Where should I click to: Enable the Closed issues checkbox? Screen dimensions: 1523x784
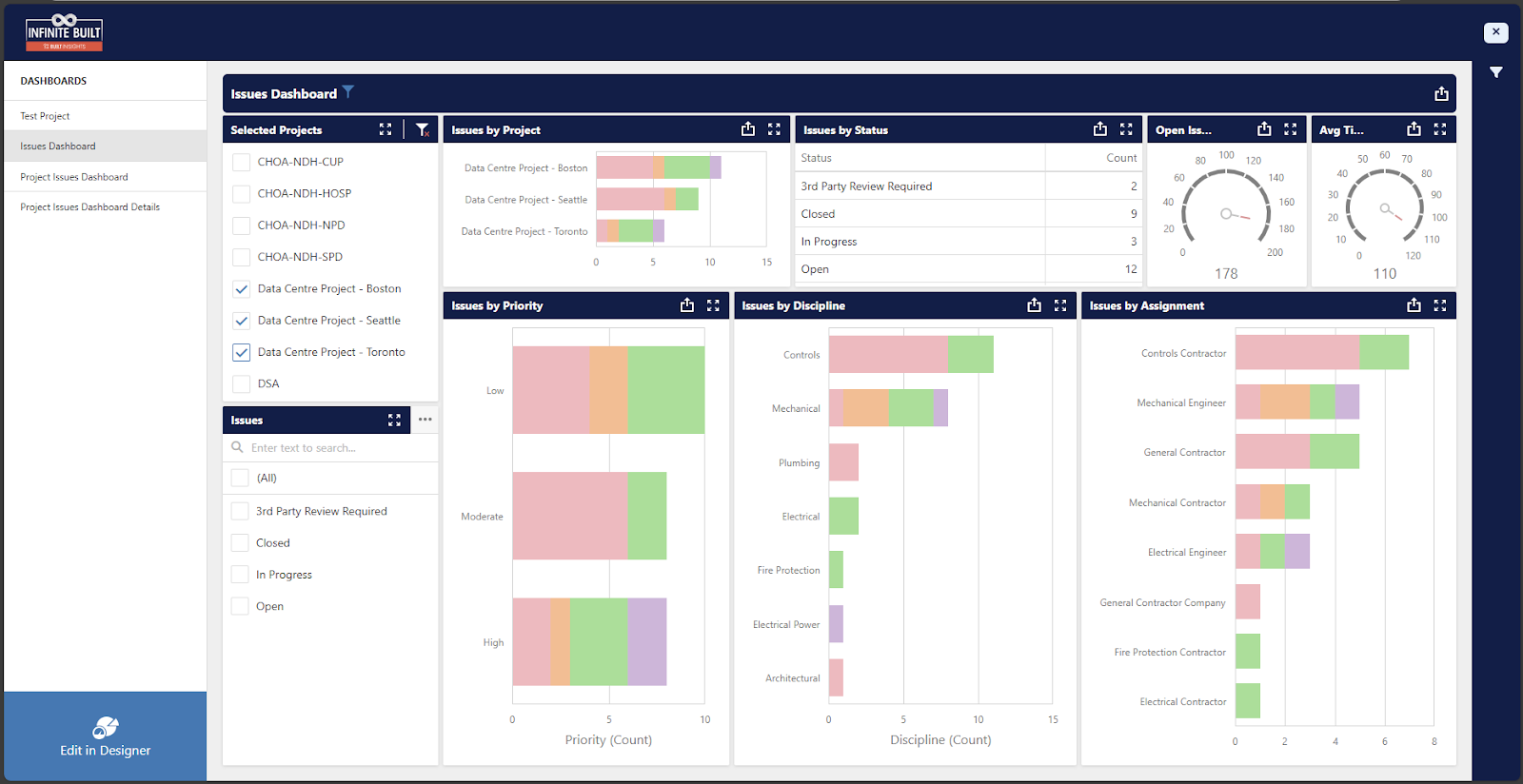click(x=241, y=543)
